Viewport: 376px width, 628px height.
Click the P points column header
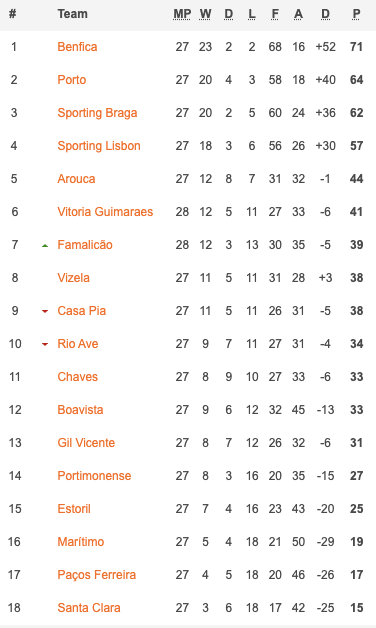pos(356,14)
